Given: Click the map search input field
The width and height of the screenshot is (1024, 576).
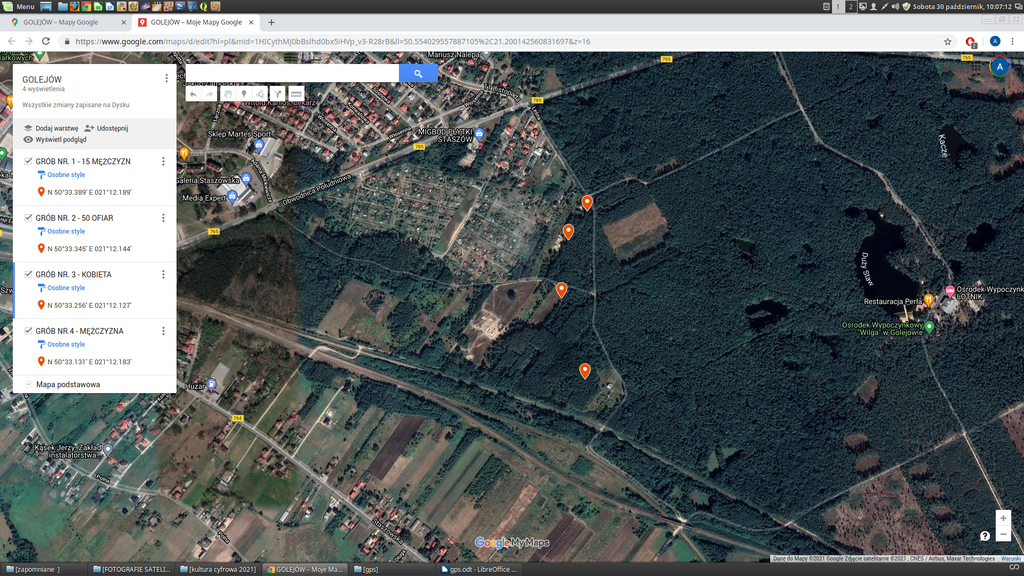Looking at the screenshot, I should [292, 73].
